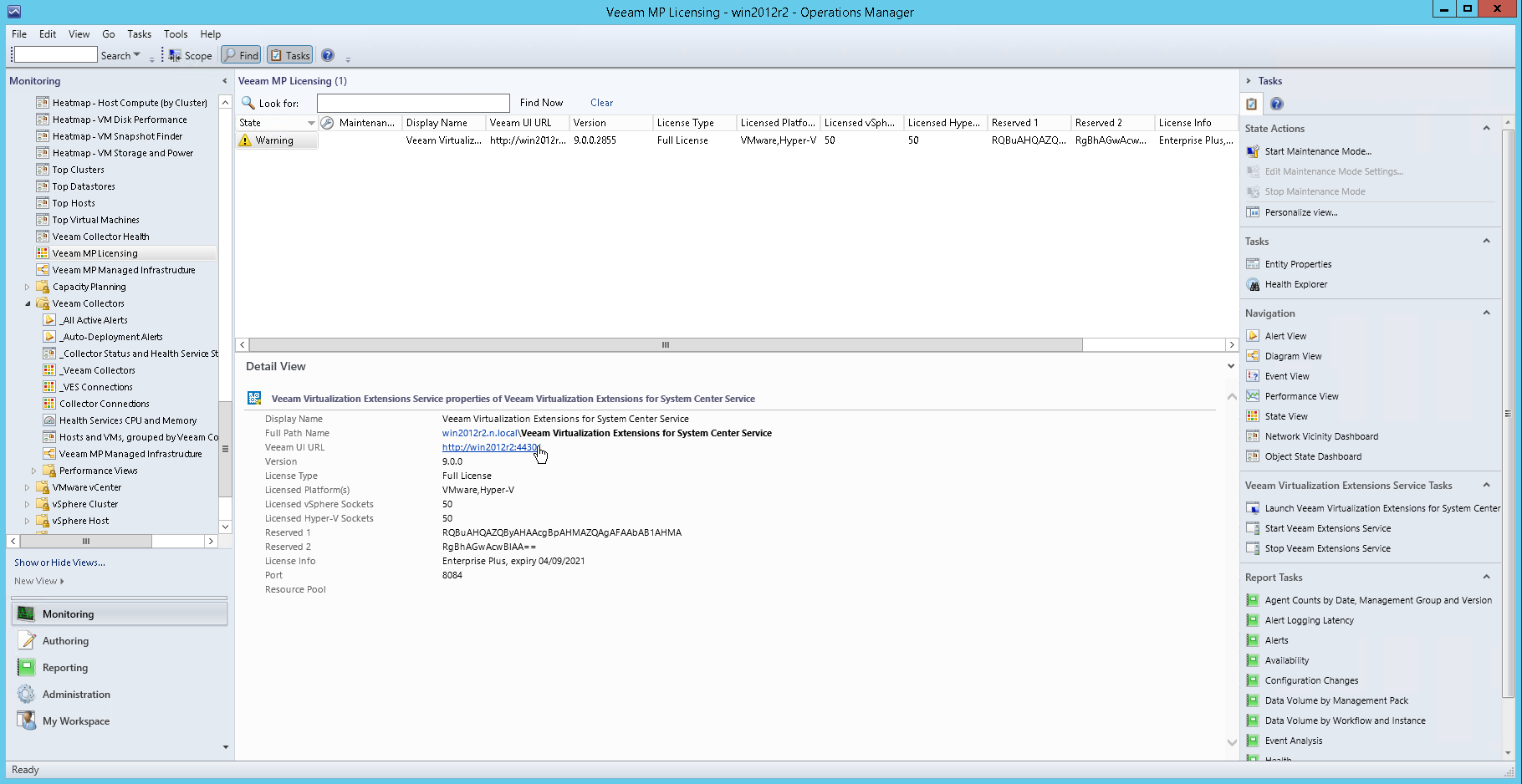Click the Scope toolbar icon
This screenshot has width=1522, height=784.
tap(175, 55)
